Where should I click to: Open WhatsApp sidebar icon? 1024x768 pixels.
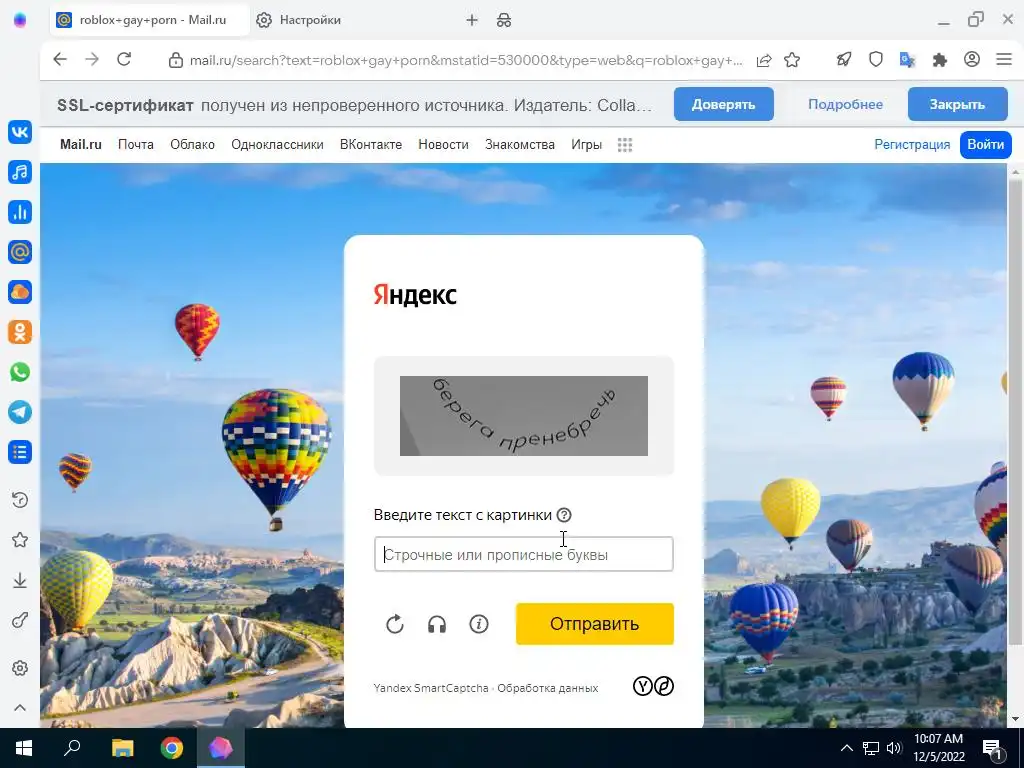pos(20,372)
